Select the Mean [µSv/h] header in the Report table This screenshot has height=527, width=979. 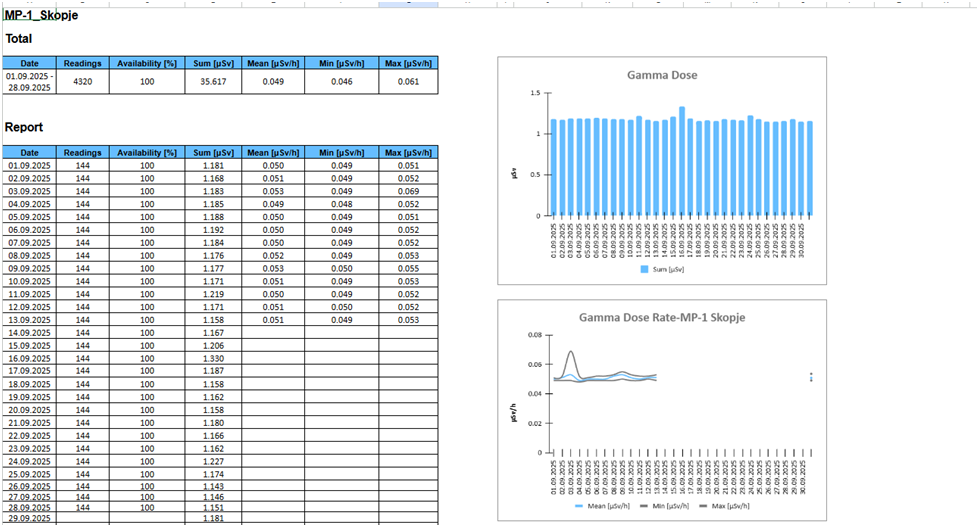(x=273, y=152)
